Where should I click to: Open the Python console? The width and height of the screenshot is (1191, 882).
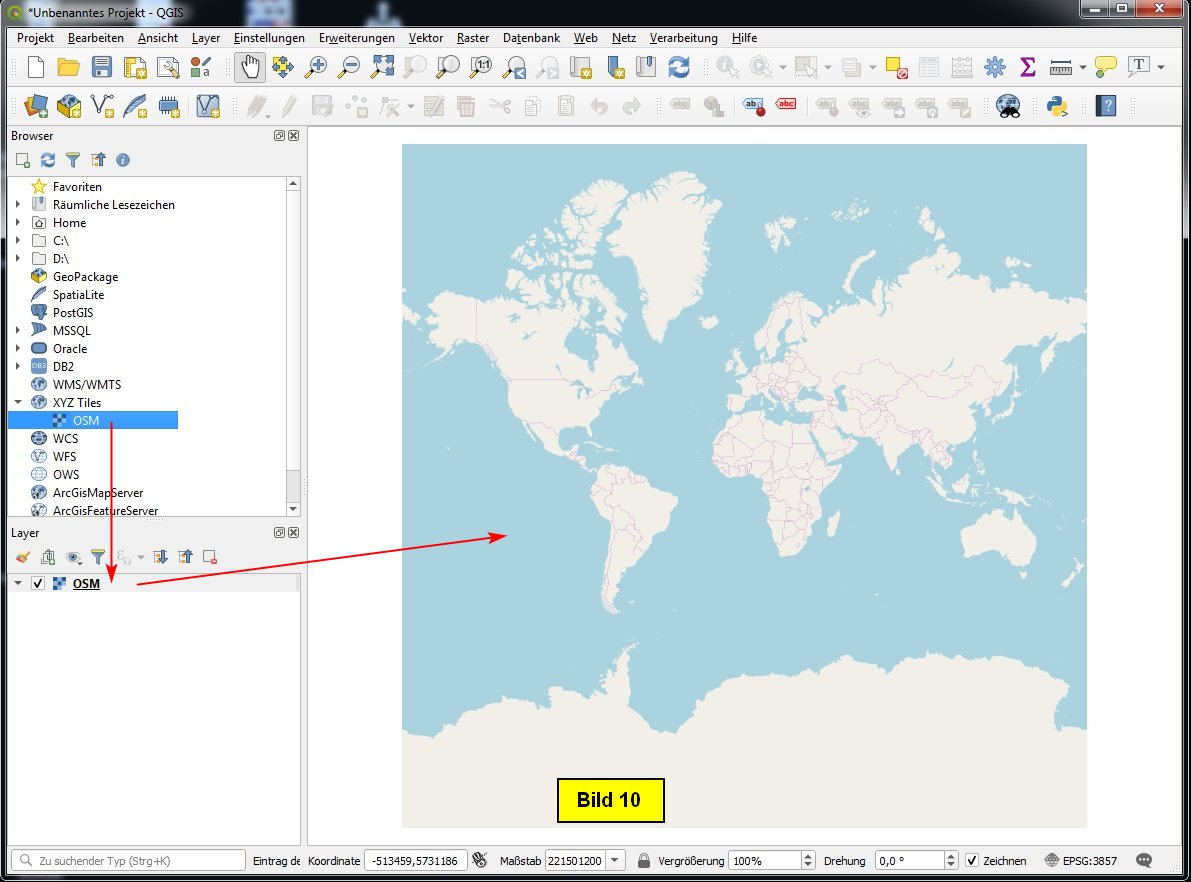[1058, 105]
